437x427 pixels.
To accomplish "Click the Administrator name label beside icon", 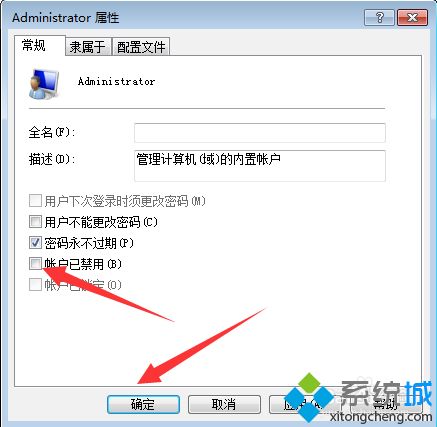I will pos(116,82).
